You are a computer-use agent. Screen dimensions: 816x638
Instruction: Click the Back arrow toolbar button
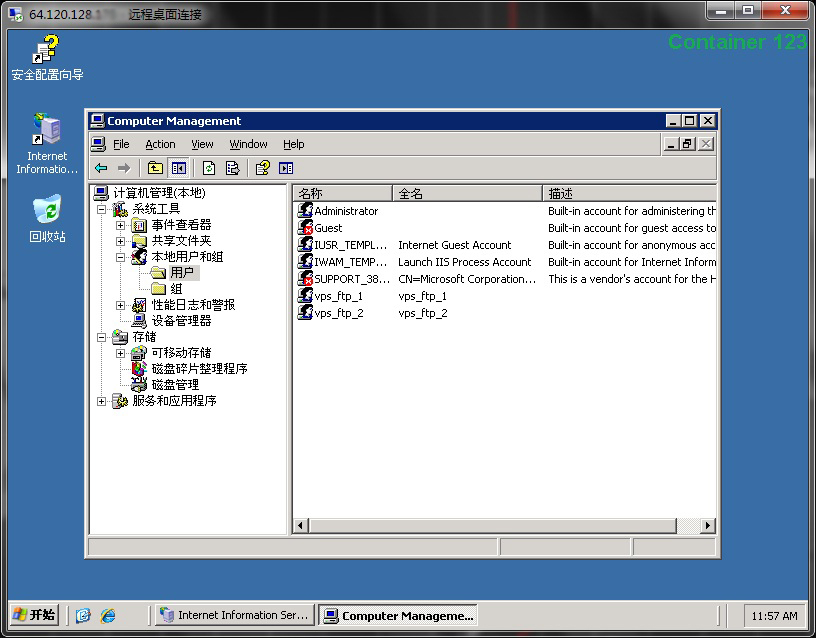pos(101,168)
